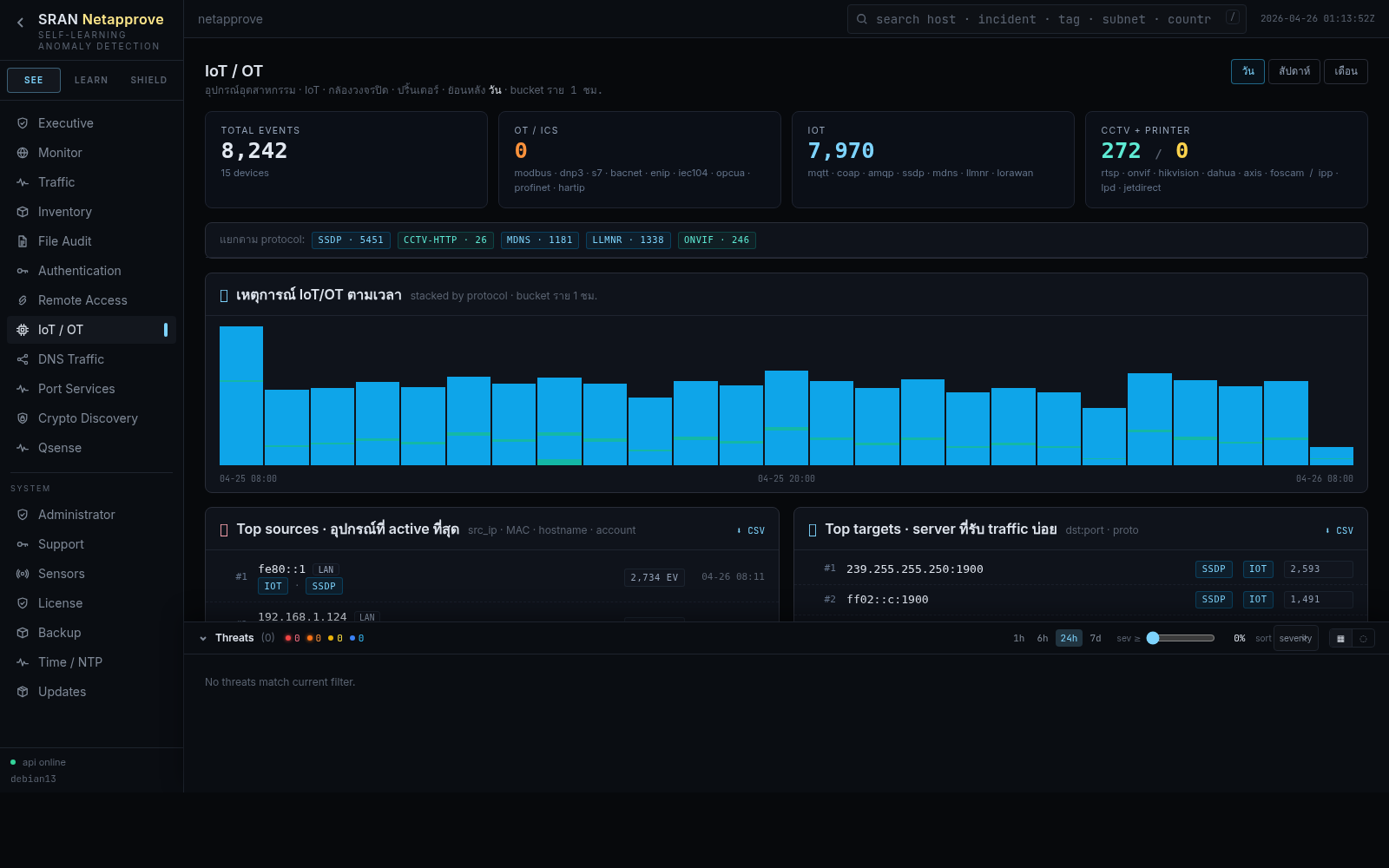The image size is (1389, 868).
Task: Click the File Audit document icon
Action: [23, 241]
